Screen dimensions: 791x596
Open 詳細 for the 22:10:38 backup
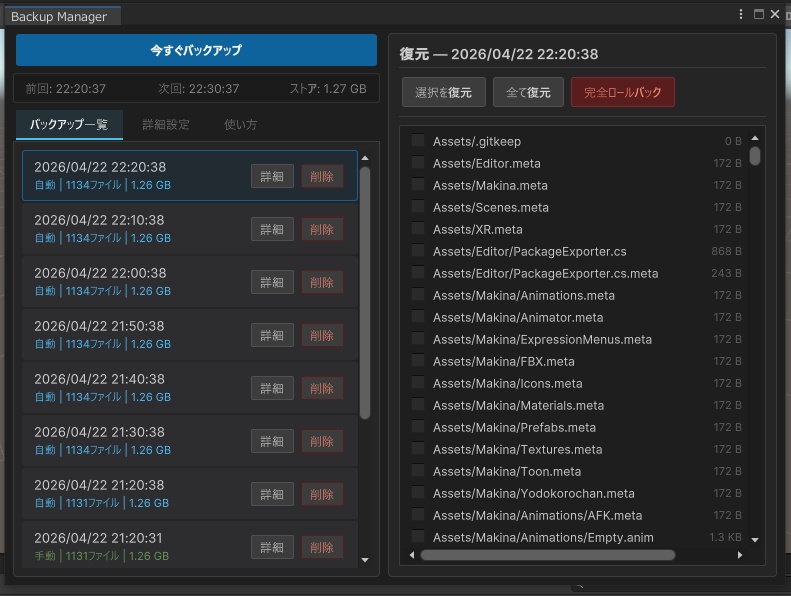272,229
